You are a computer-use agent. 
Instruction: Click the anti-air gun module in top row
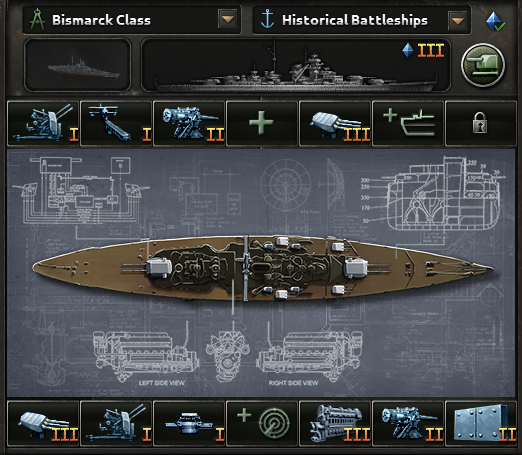pos(43,124)
